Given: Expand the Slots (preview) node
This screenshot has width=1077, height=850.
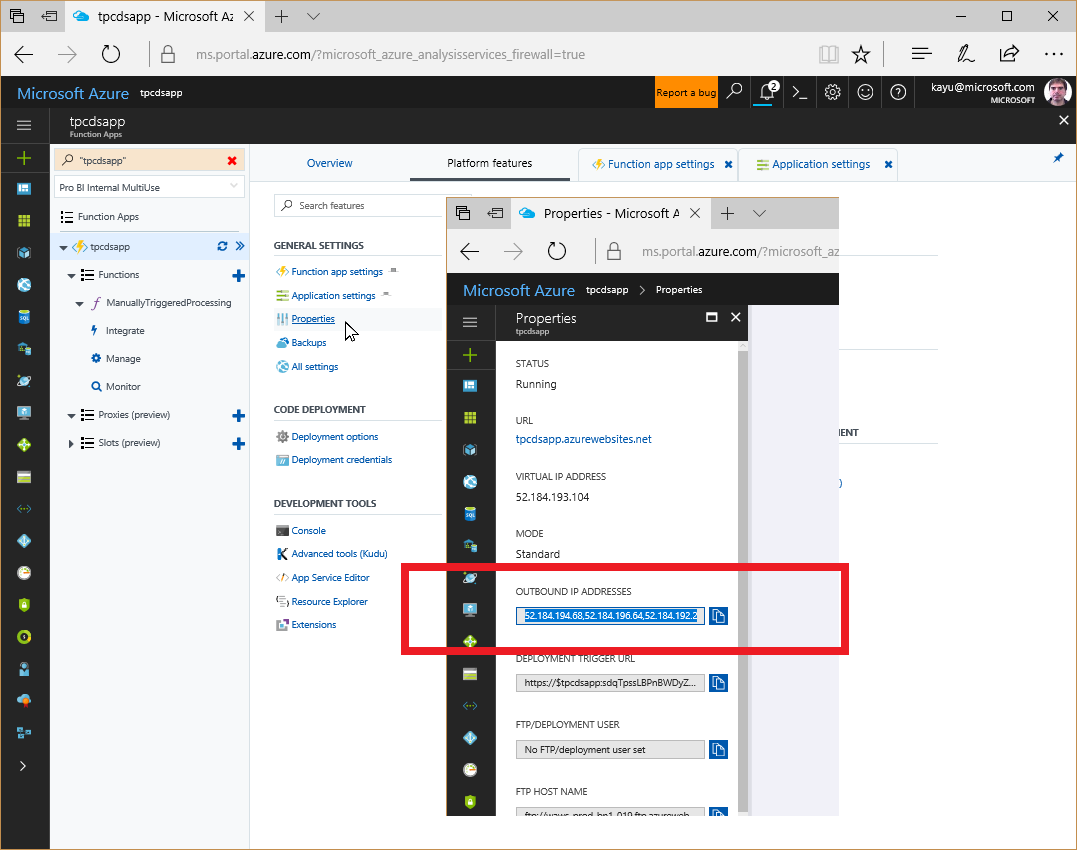Looking at the screenshot, I should tap(71, 444).
